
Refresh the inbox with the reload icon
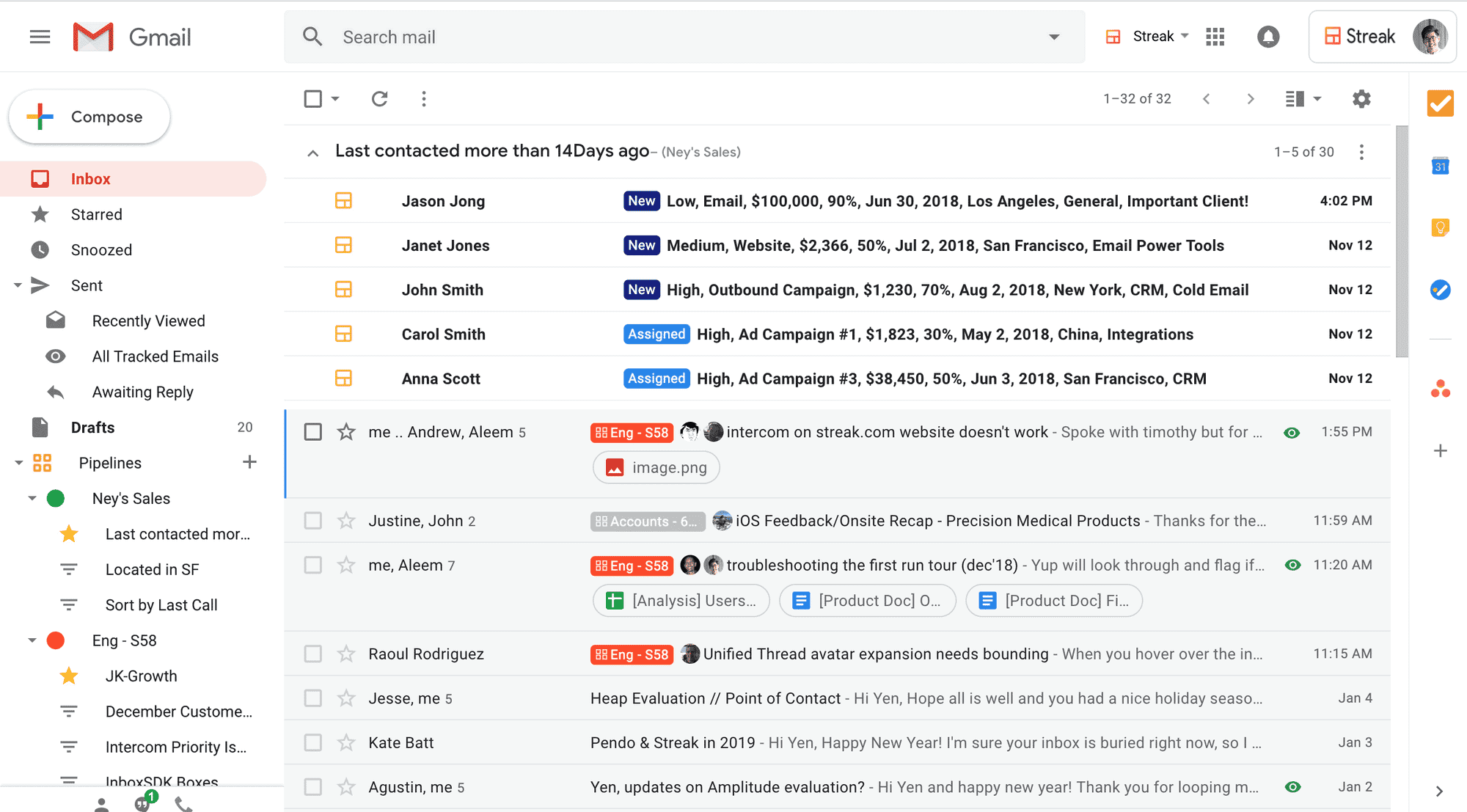(379, 99)
